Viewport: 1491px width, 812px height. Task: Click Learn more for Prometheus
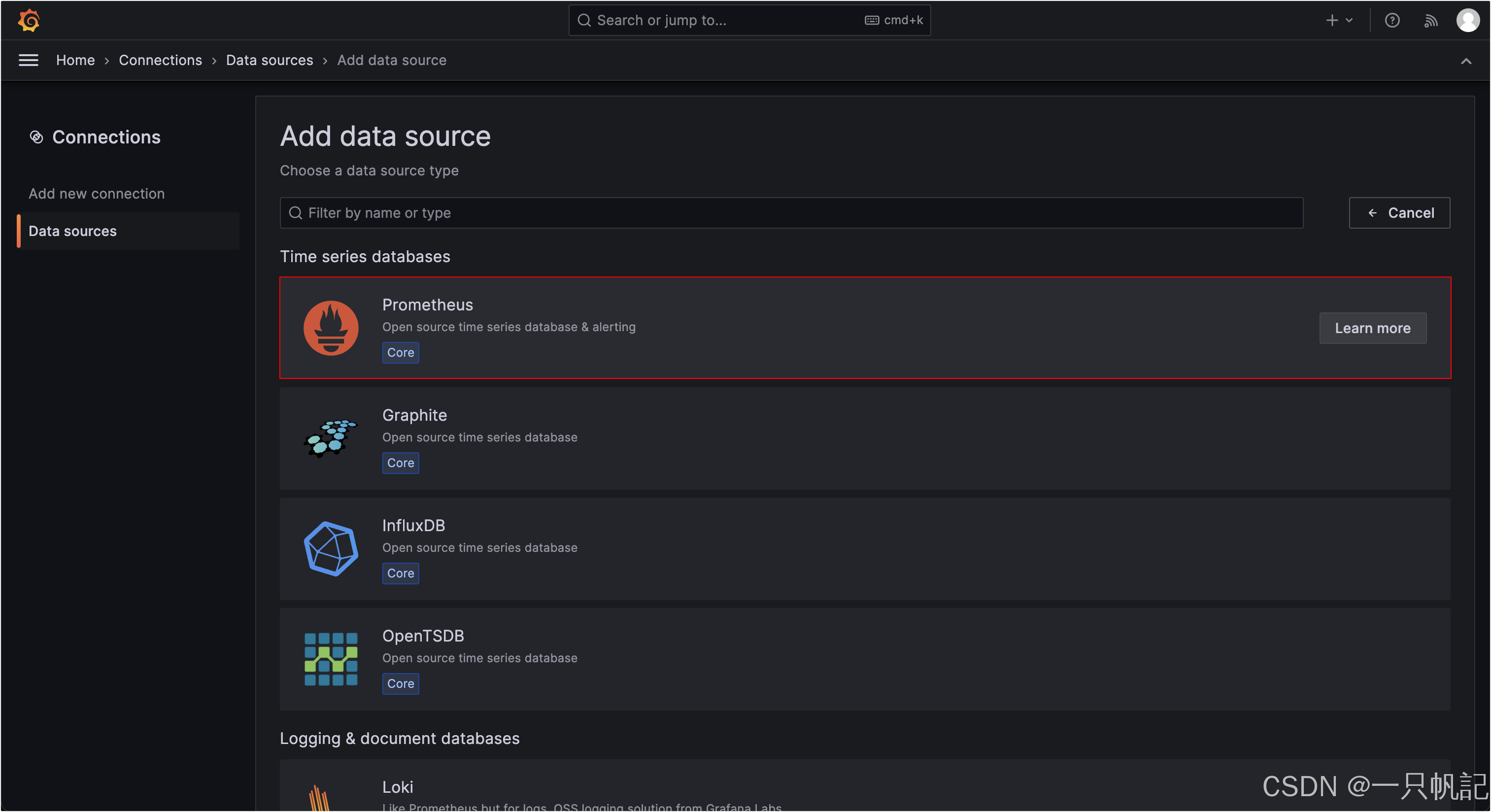pos(1372,328)
